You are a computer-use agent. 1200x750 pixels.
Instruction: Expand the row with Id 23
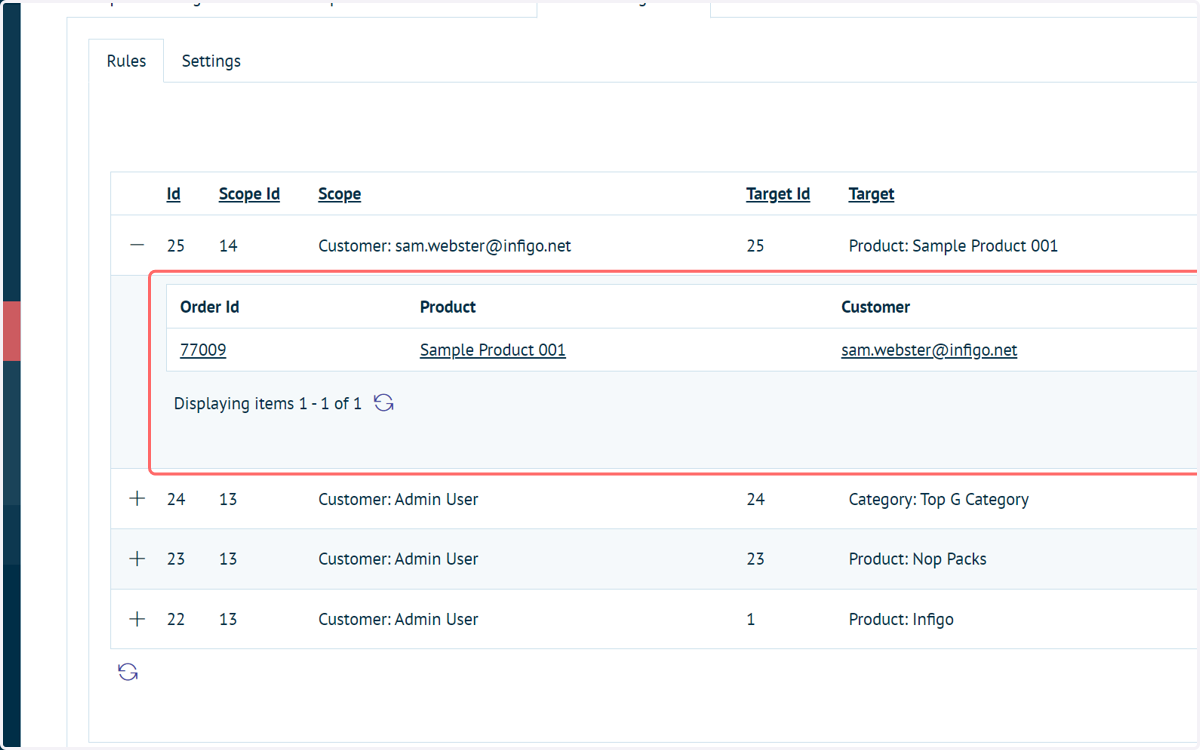point(138,559)
